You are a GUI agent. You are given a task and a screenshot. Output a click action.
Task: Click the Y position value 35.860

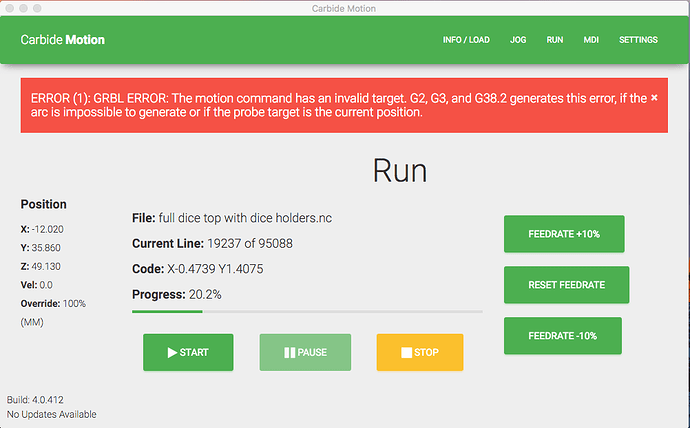click(x=46, y=248)
